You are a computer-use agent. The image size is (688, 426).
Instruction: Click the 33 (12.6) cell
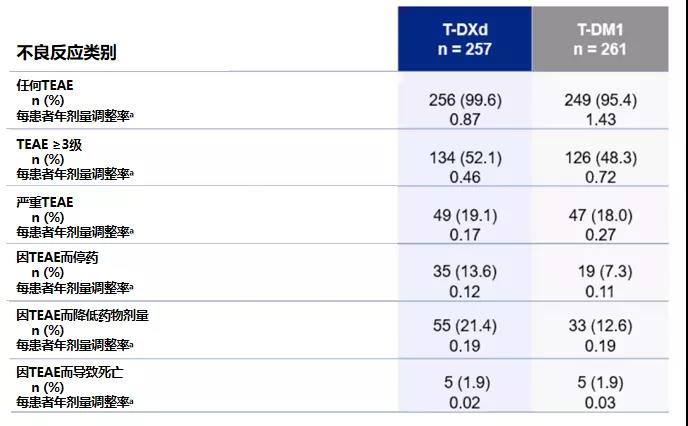[x=600, y=329]
